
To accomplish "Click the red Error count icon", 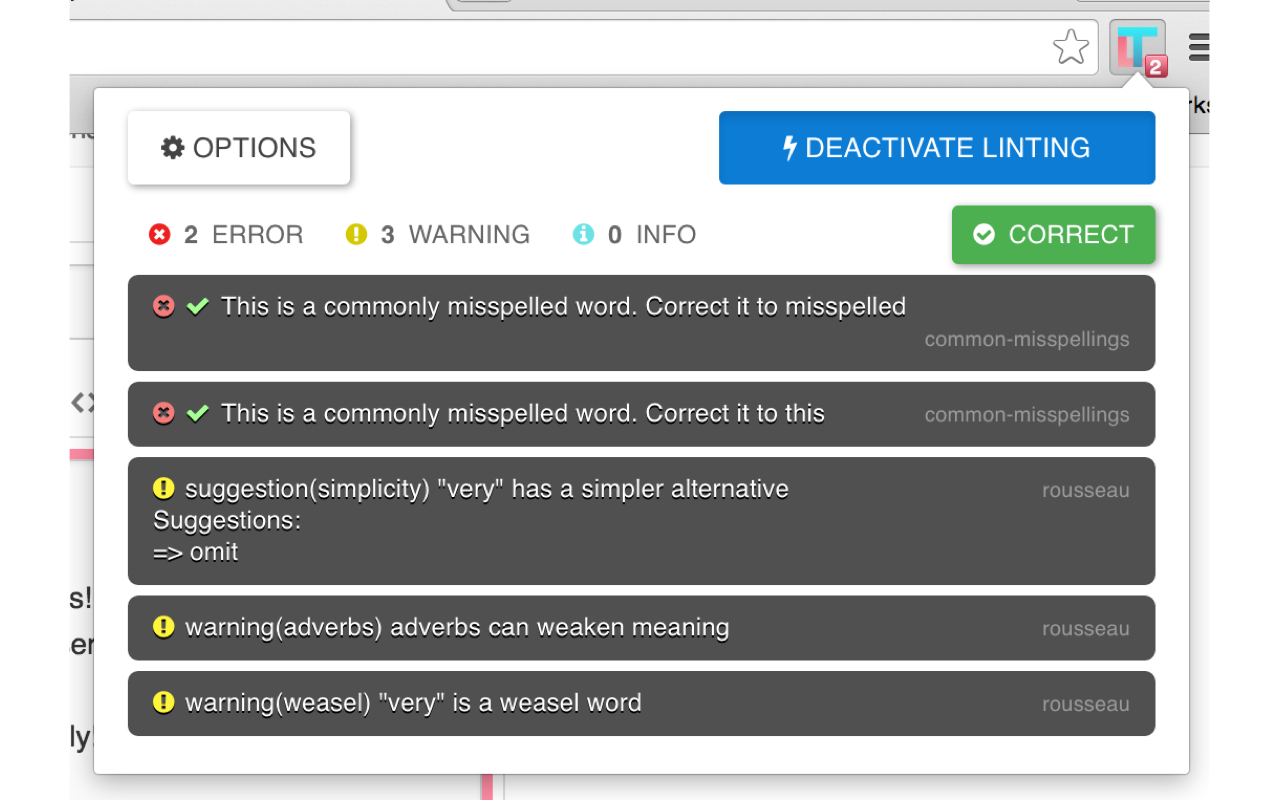I will [x=160, y=235].
